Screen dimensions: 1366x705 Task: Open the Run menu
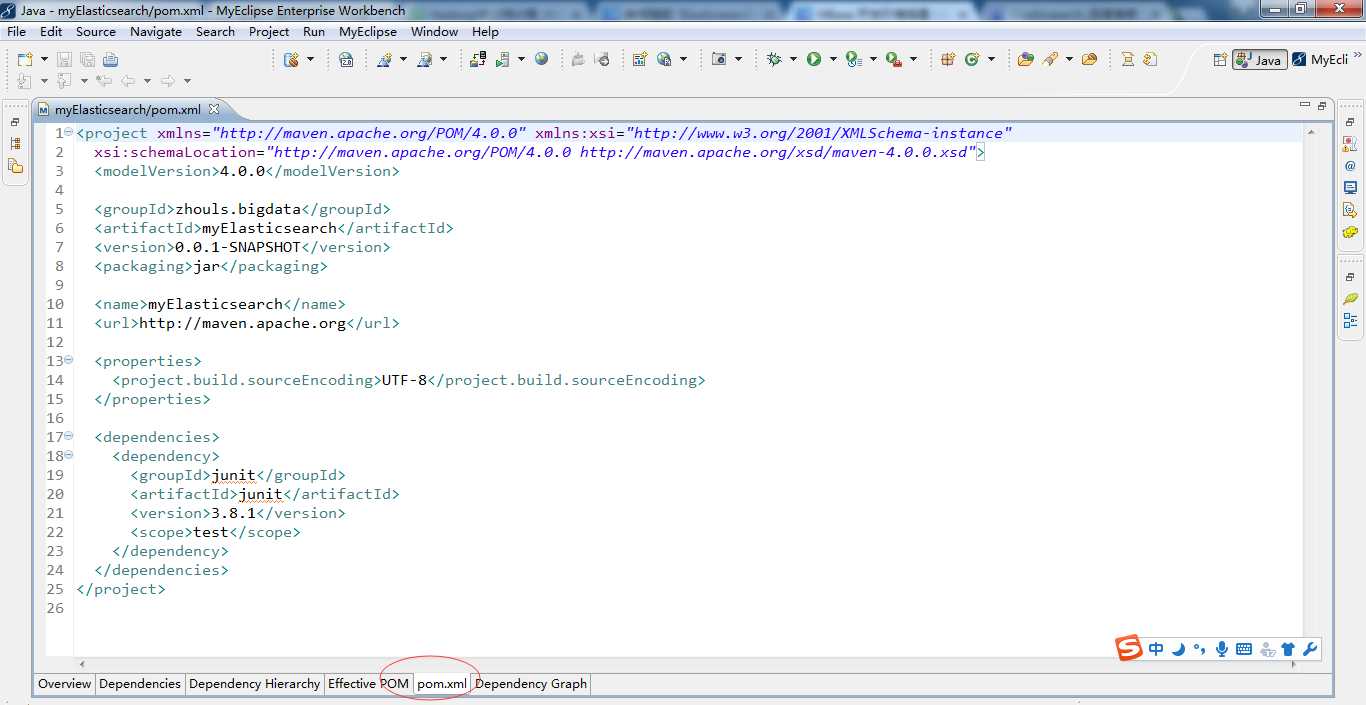point(314,31)
